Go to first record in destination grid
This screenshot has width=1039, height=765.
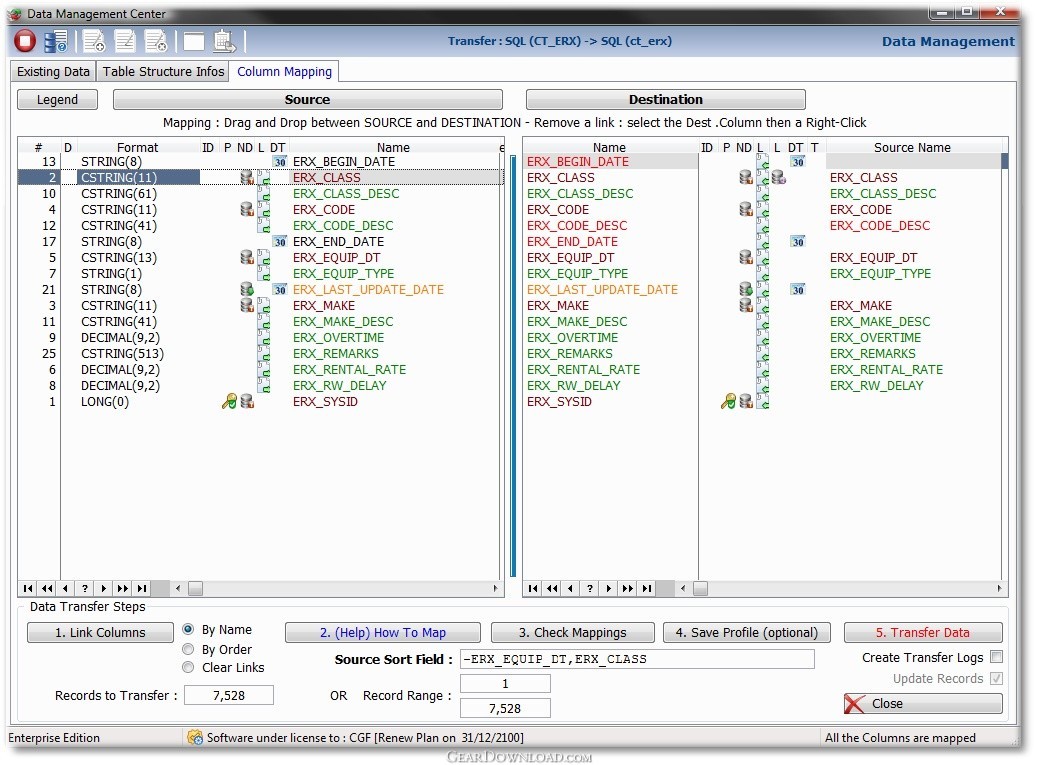pos(533,588)
